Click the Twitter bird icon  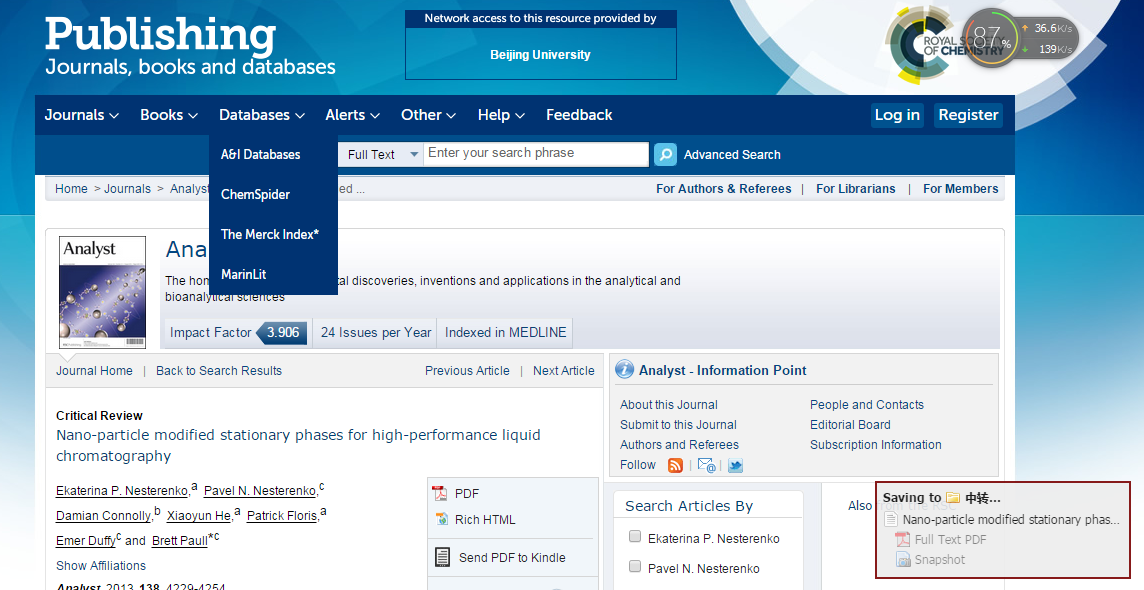pyautogui.click(x=735, y=465)
